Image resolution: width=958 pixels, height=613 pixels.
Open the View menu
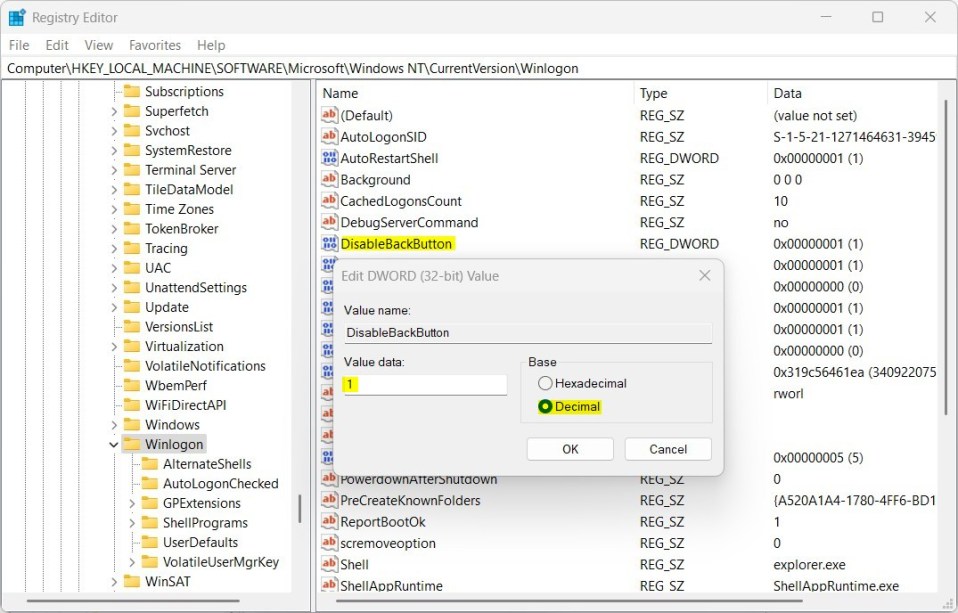point(98,45)
